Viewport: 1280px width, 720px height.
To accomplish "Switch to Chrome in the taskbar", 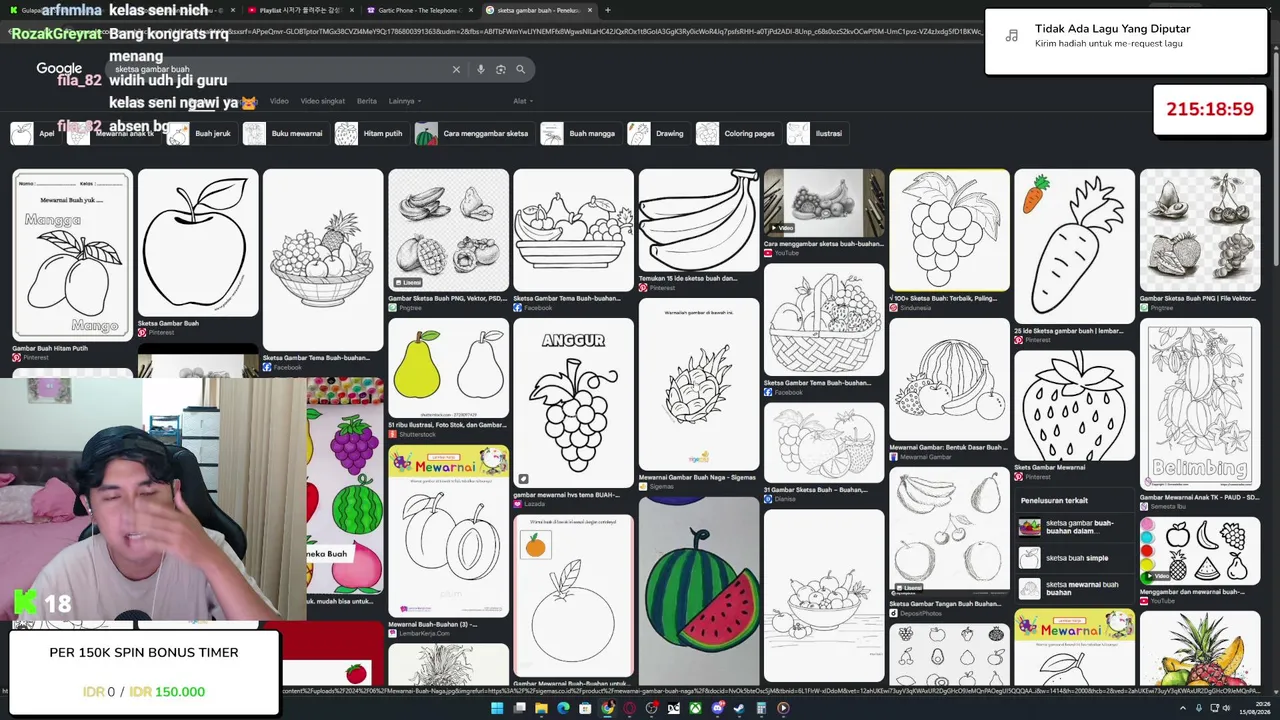I will click(607, 708).
